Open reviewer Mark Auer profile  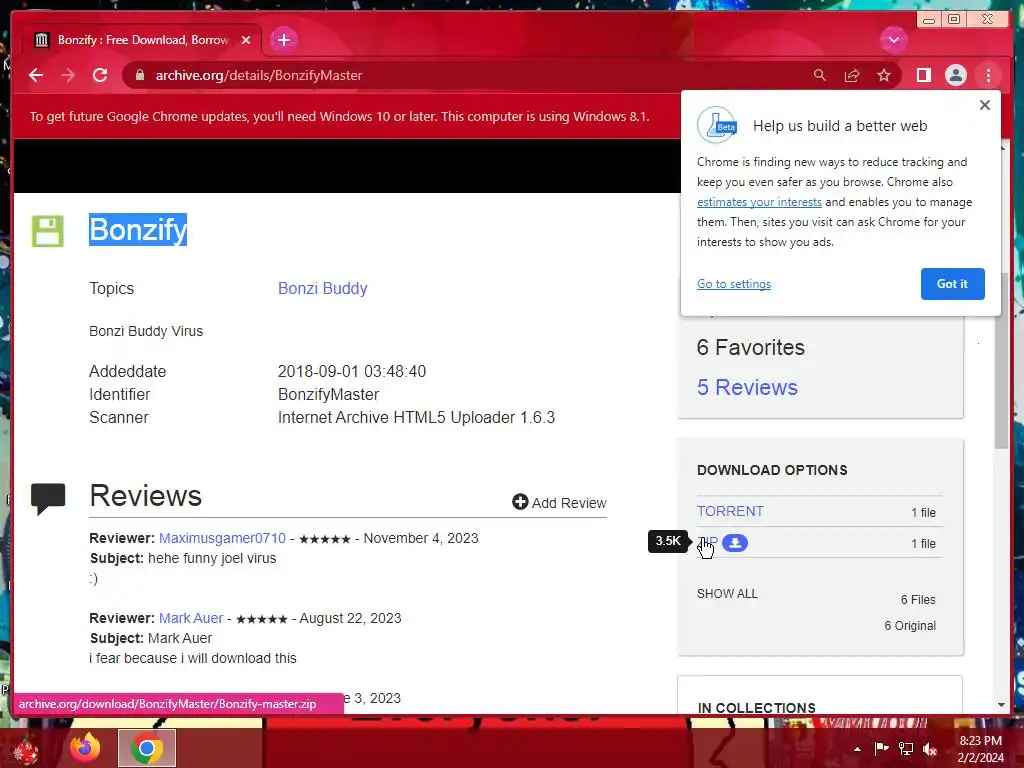(191, 618)
